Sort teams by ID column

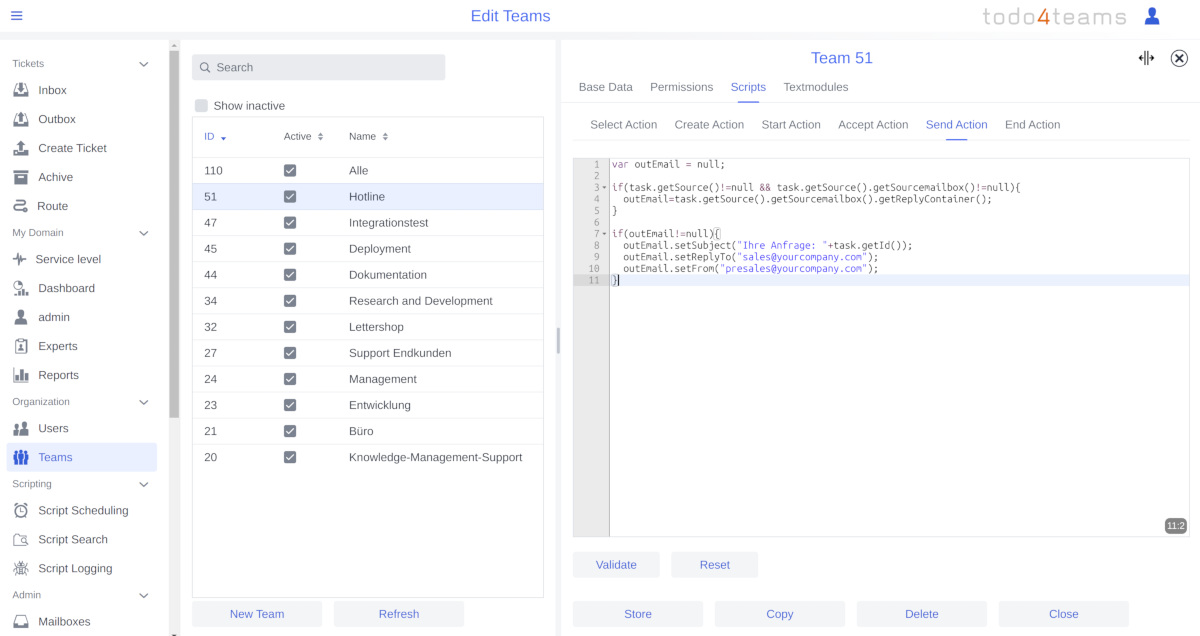coord(215,137)
